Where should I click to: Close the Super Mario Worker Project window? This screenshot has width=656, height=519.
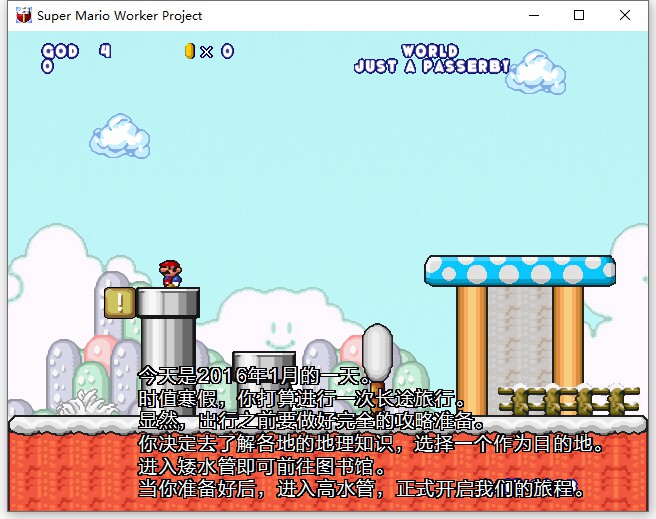pos(625,15)
